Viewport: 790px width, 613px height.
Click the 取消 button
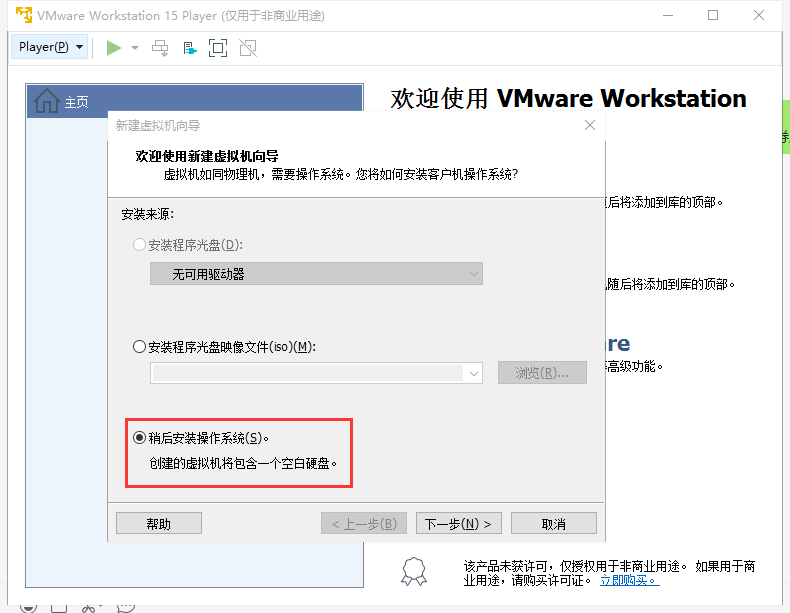(554, 524)
